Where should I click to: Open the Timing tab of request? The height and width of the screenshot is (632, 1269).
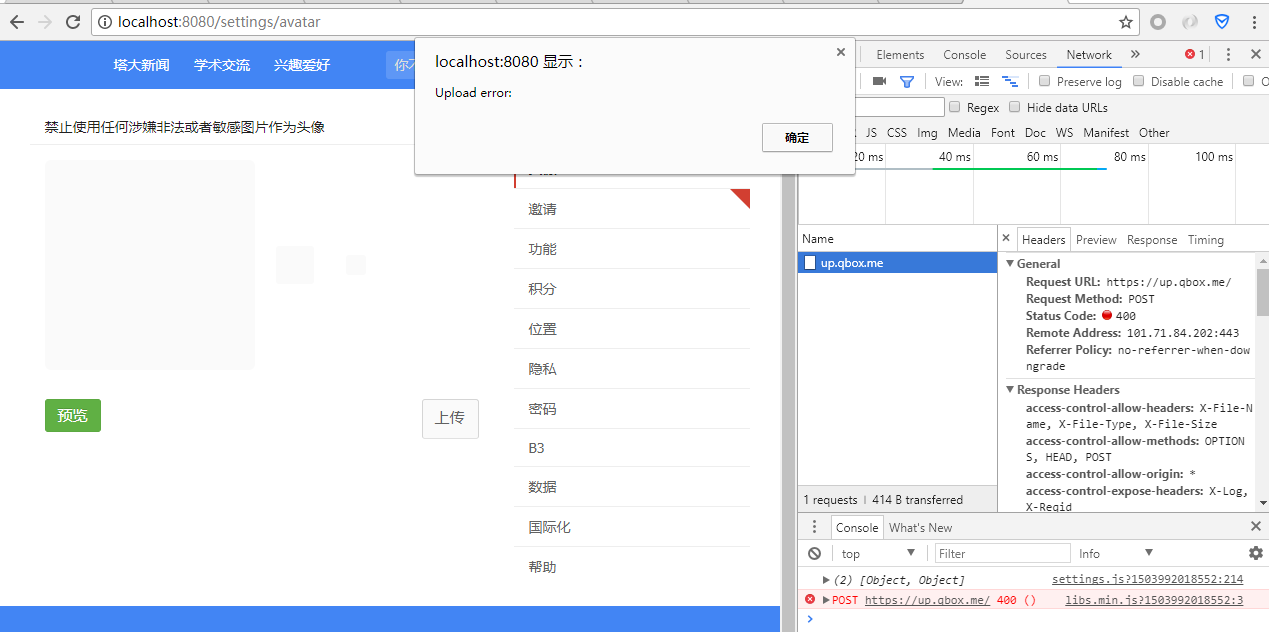click(1205, 239)
